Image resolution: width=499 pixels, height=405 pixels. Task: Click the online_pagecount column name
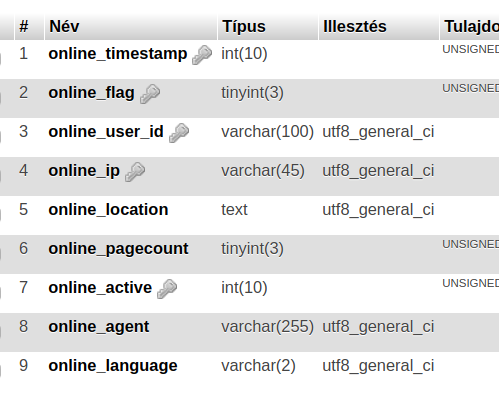(x=118, y=249)
